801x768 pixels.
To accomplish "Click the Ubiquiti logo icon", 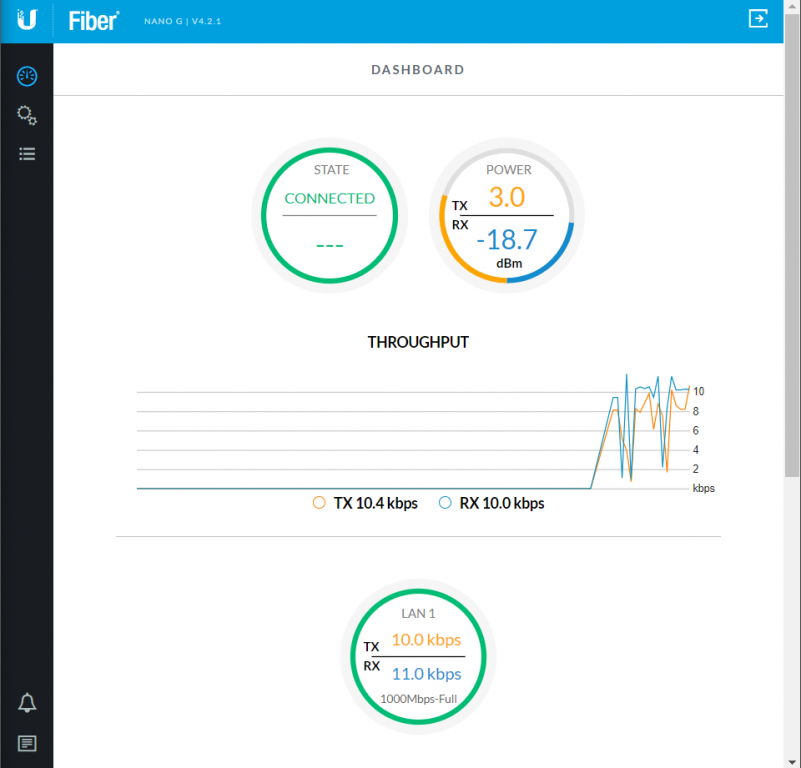I will tap(27, 20).
